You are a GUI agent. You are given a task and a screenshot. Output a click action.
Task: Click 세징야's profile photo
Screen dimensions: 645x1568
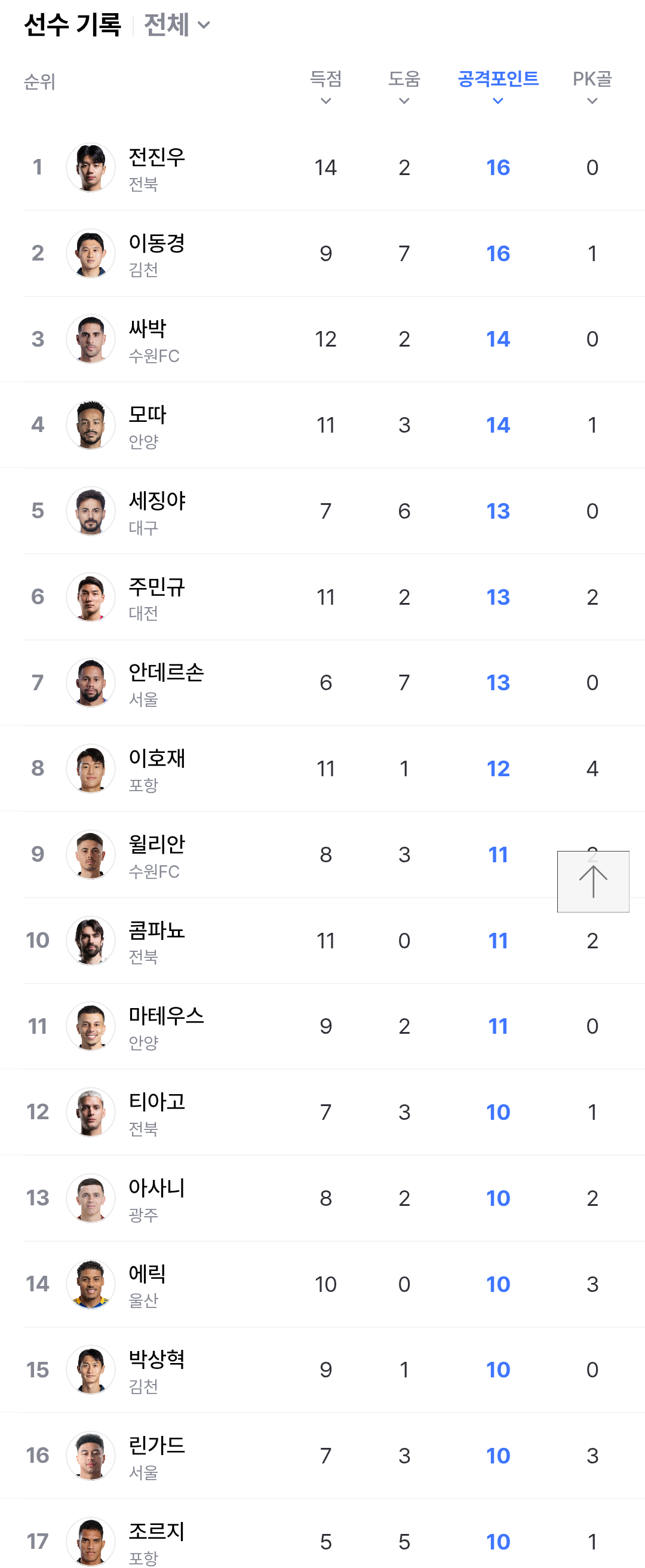click(x=91, y=512)
